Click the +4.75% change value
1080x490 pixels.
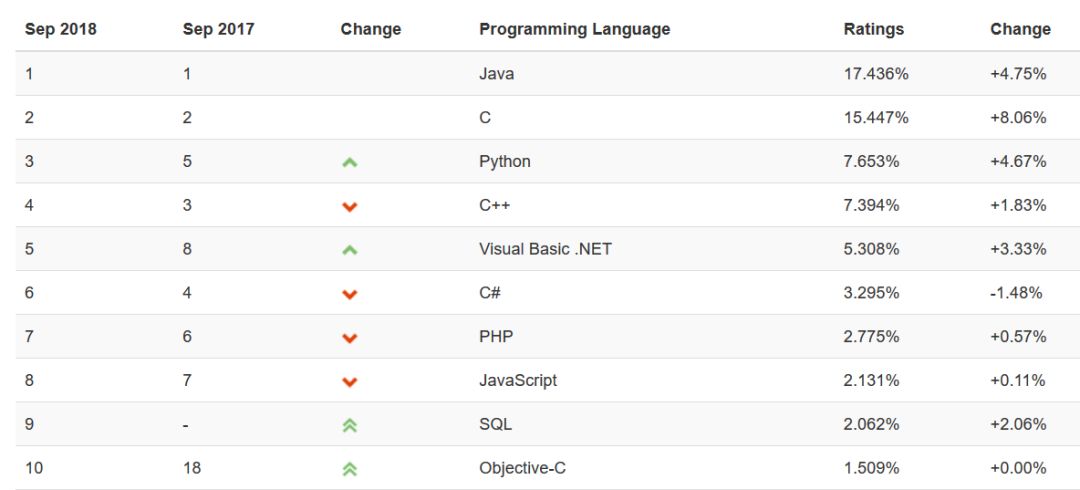point(1018,73)
